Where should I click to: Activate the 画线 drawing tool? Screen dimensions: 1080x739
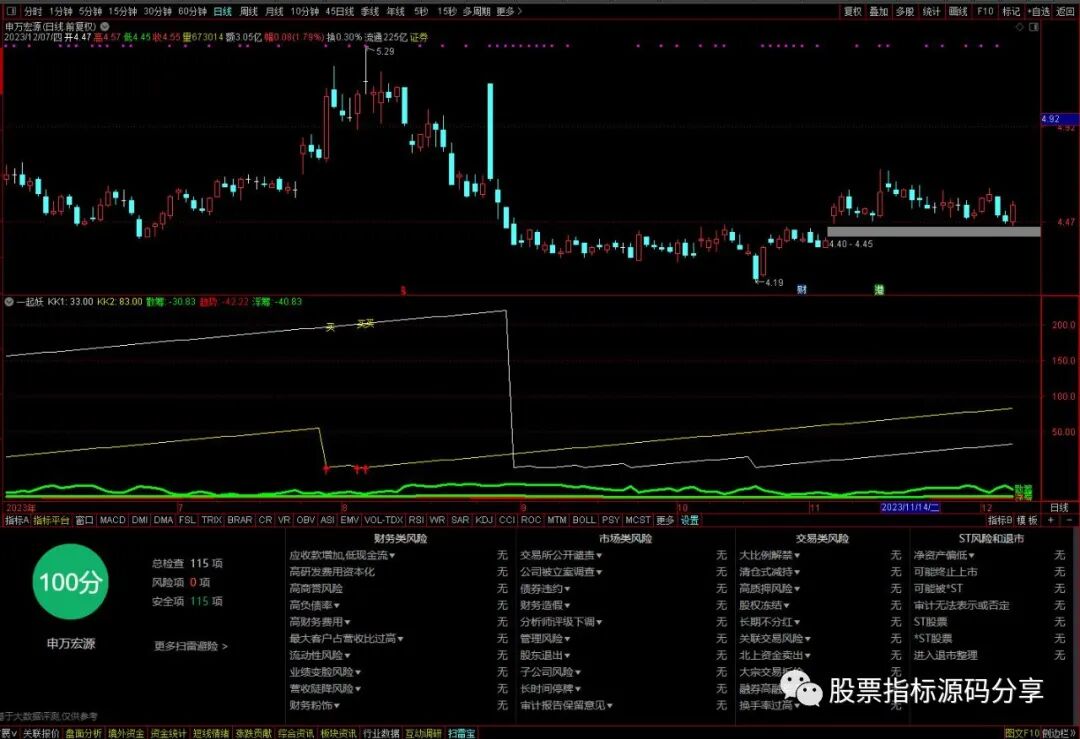click(958, 11)
